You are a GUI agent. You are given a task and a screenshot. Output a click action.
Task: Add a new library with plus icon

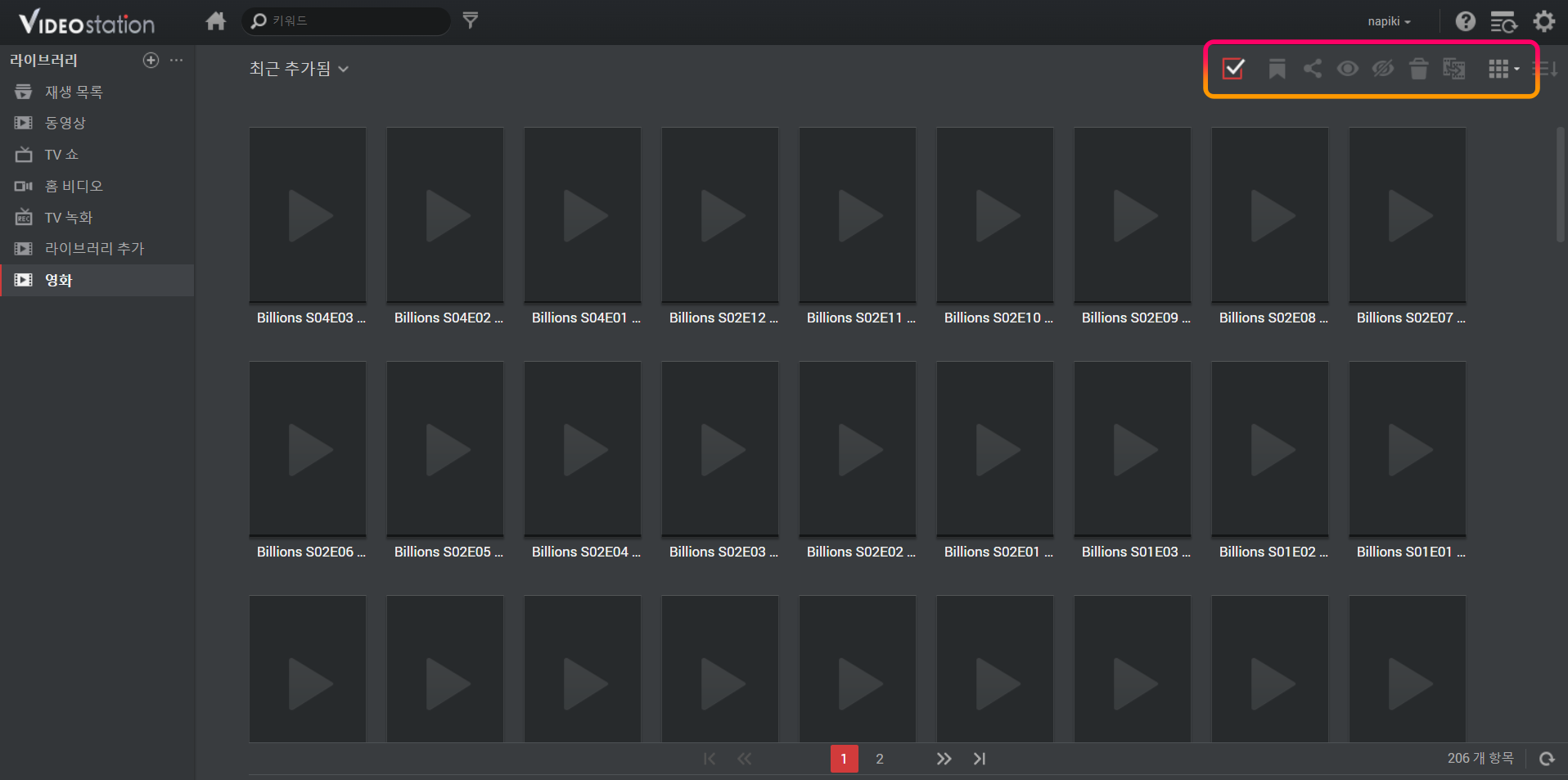click(151, 60)
